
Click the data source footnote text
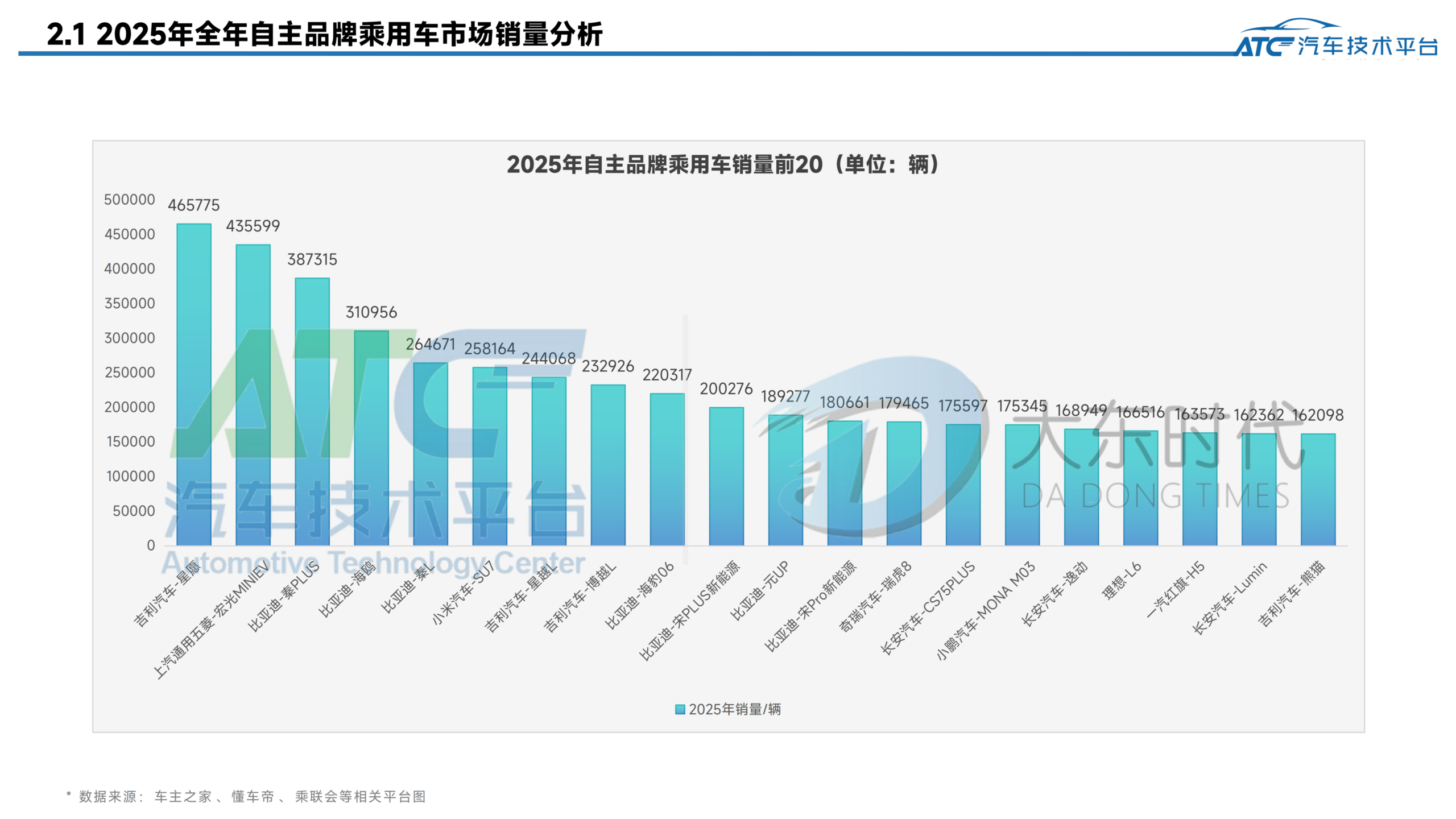[x=247, y=796]
